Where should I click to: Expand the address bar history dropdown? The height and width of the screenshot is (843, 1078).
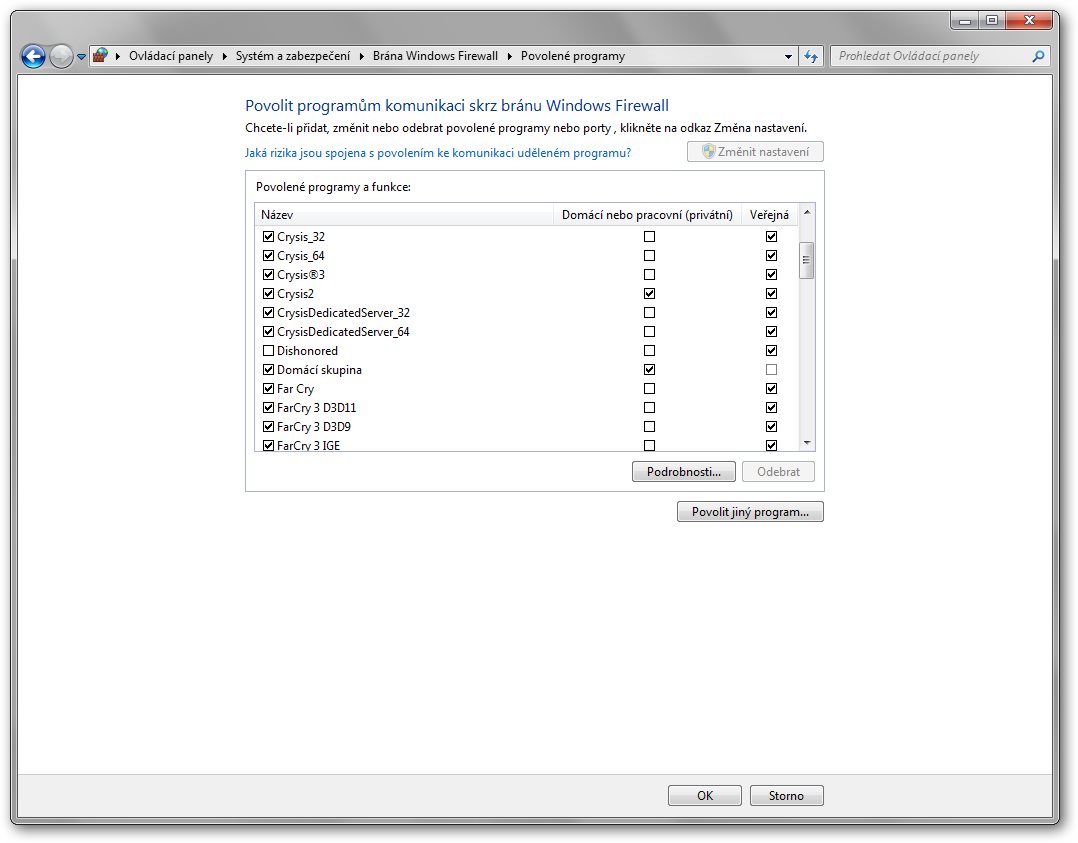788,56
